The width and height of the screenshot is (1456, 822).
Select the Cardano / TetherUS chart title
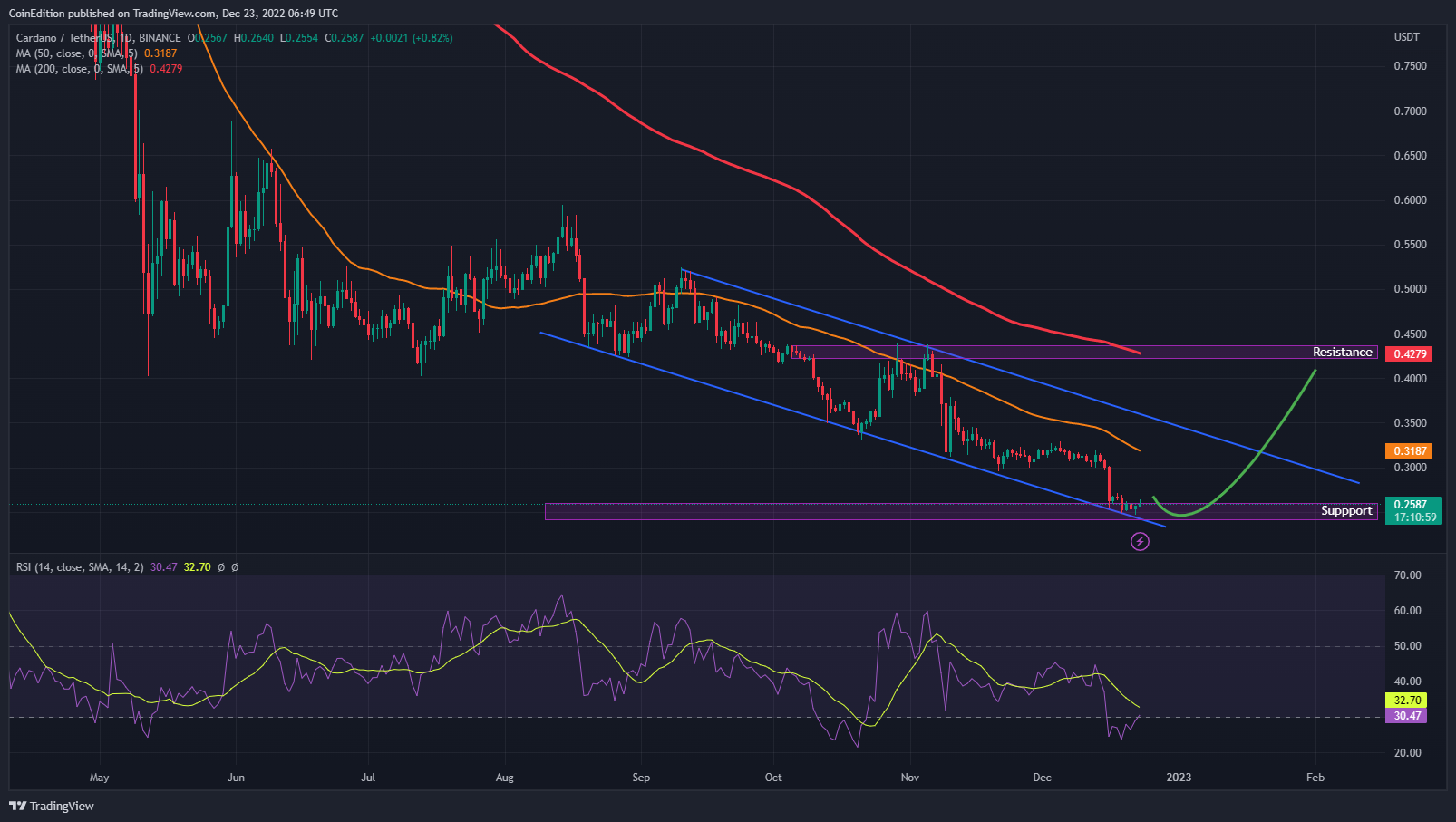98,38
